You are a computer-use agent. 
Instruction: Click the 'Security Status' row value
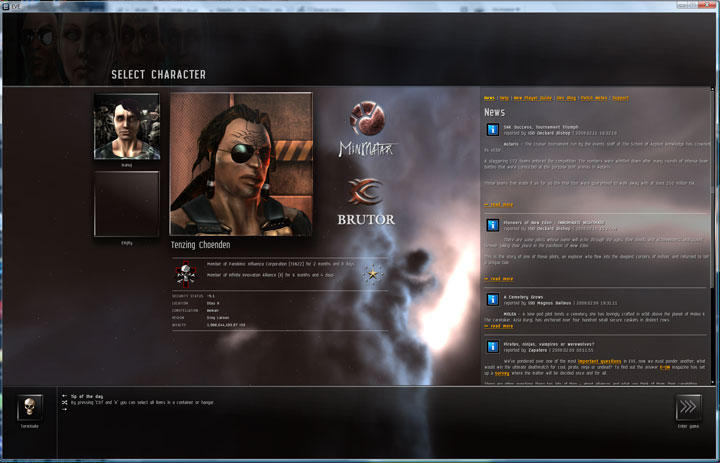(x=211, y=296)
